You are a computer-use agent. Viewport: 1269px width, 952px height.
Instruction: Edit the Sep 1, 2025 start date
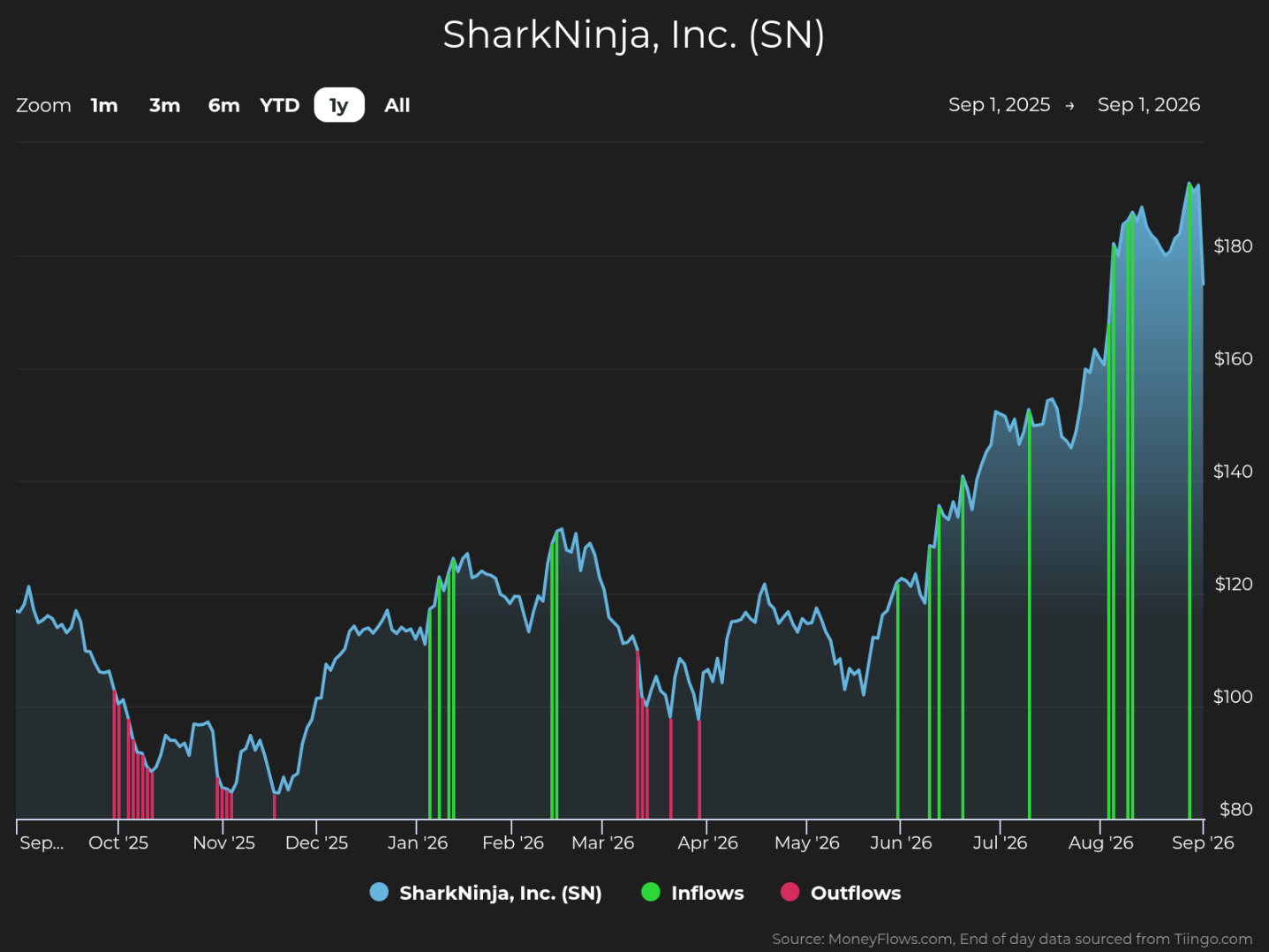[x=1000, y=104]
